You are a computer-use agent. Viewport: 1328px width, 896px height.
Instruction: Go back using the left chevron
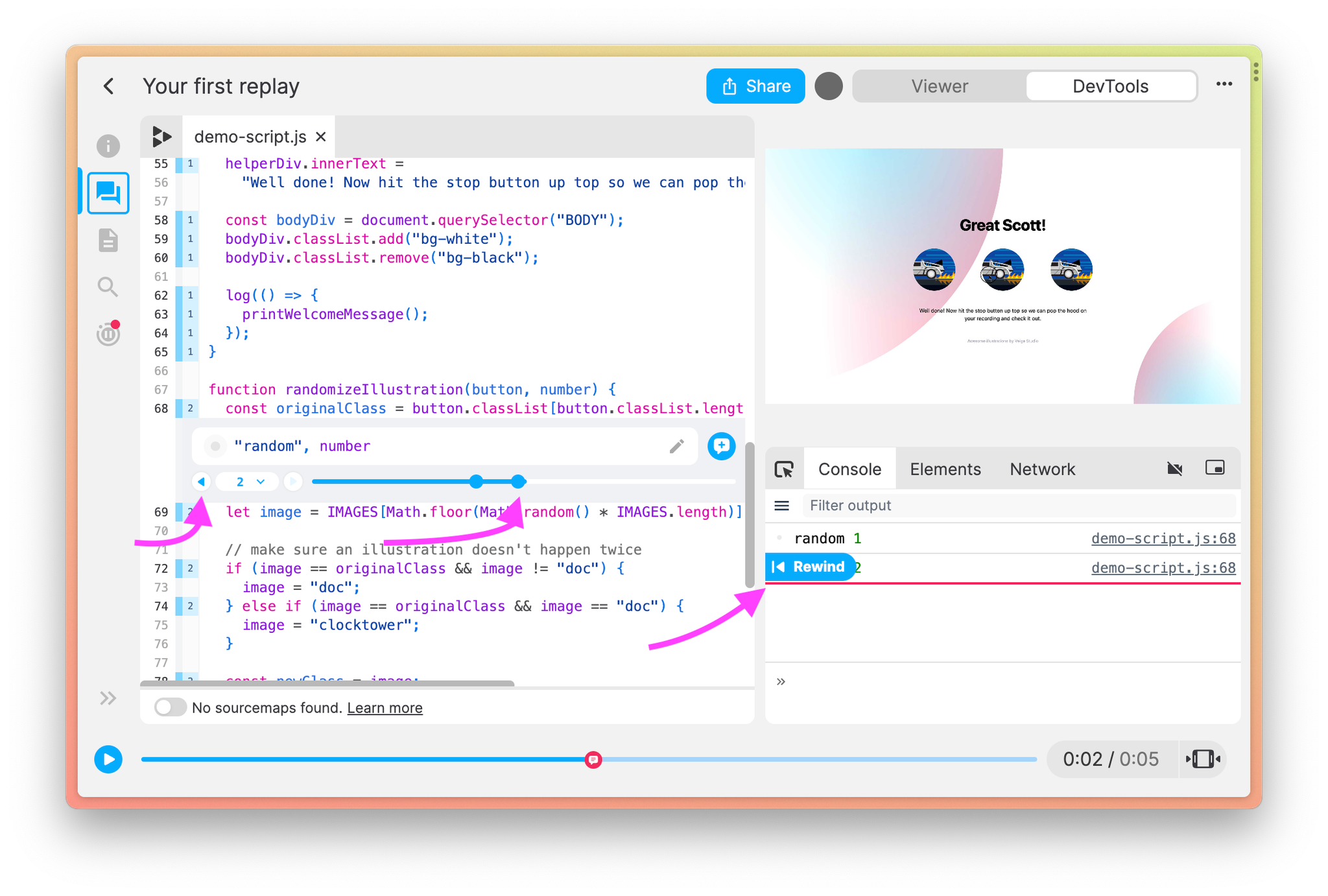click(x=109, y=86)
